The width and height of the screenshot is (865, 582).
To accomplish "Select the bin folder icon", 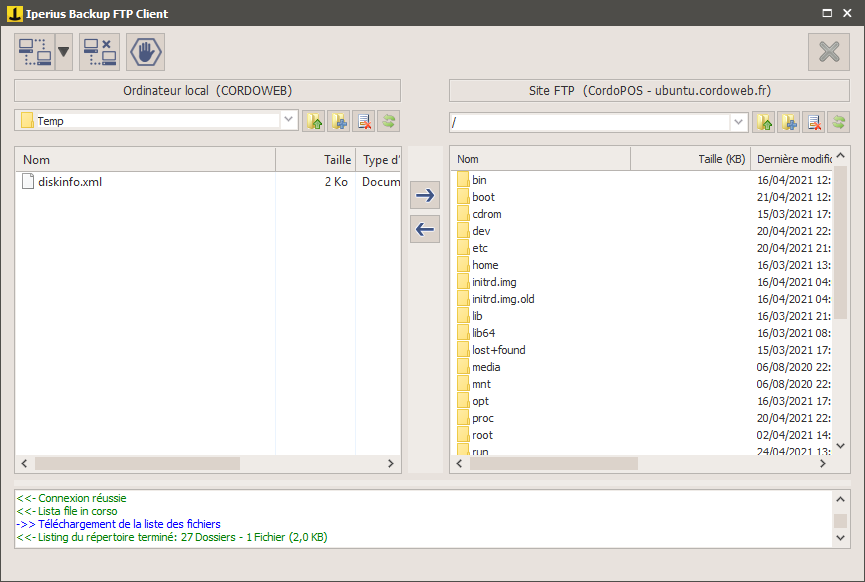I will click(x=463, y=180).
